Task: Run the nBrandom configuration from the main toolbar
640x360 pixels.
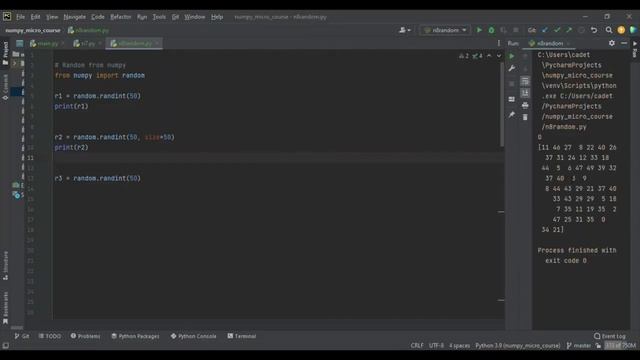Action: click(479, 30)
